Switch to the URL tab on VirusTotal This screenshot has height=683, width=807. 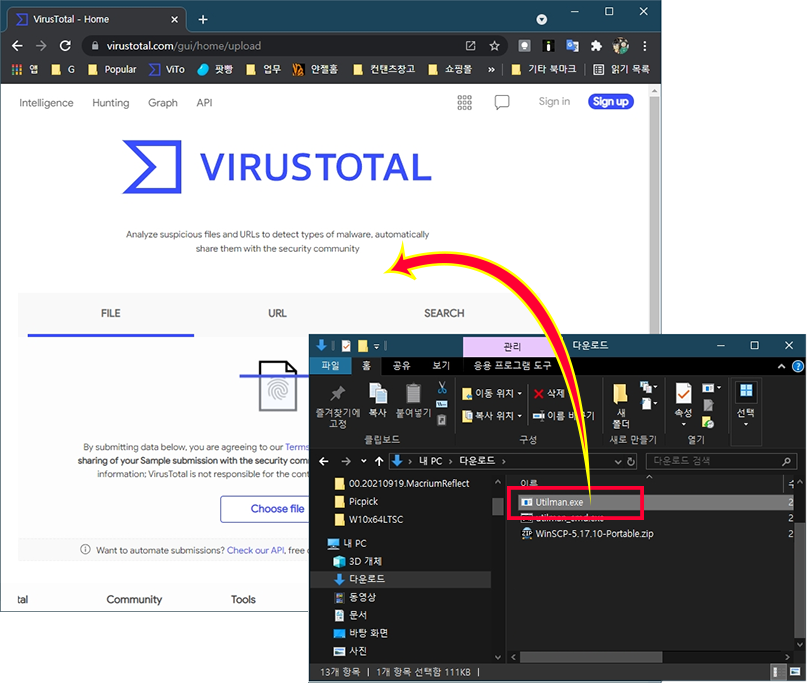point(277,313)
